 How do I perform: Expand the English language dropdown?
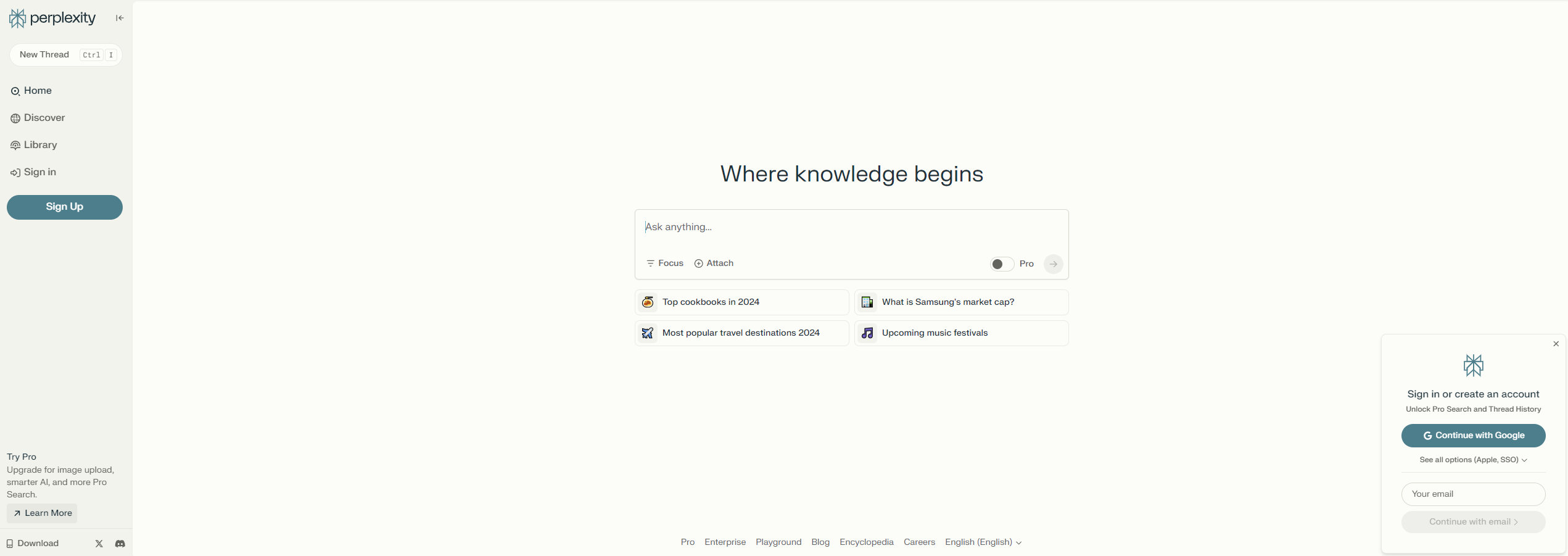[983, 542]
